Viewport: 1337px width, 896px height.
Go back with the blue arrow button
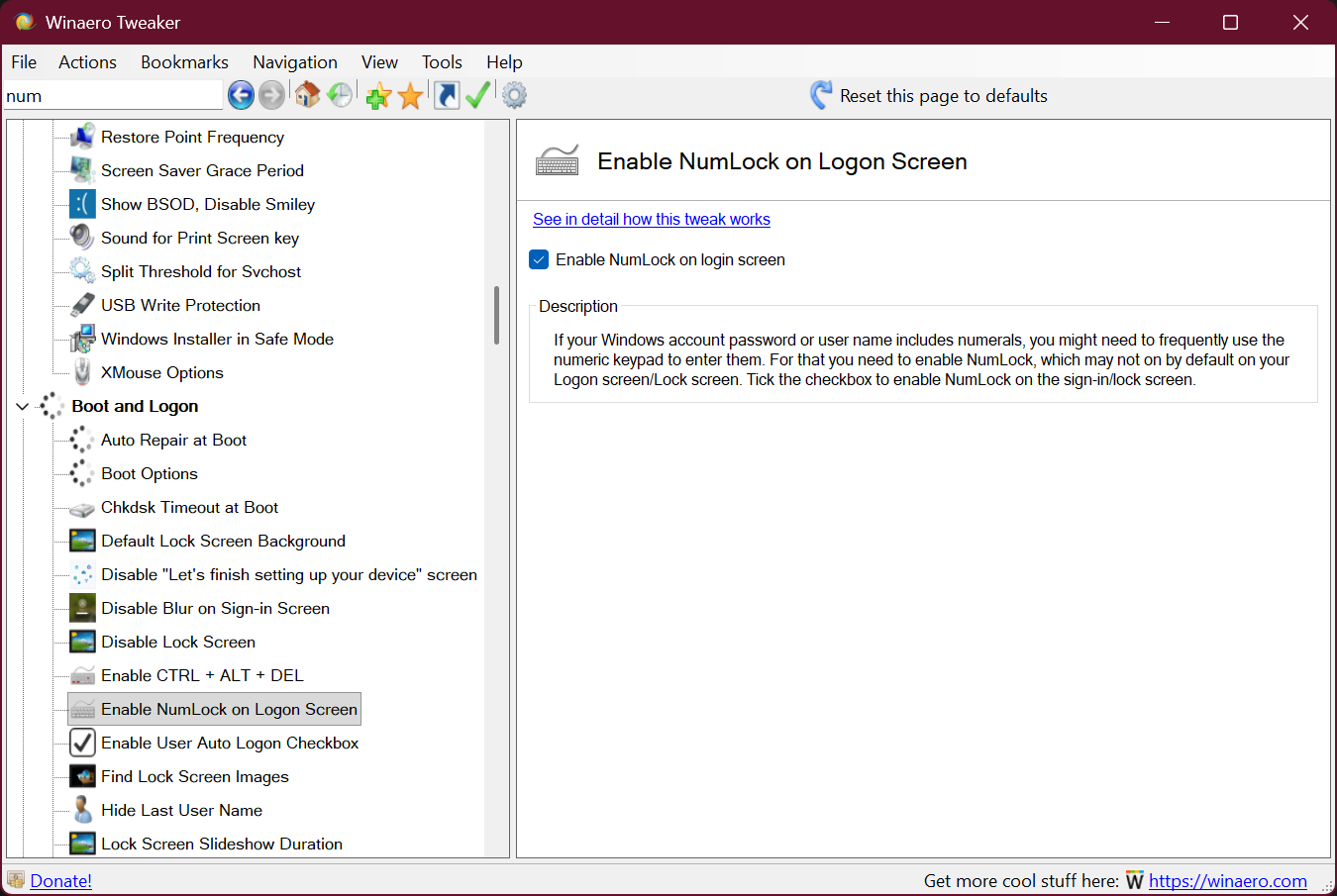241,95
